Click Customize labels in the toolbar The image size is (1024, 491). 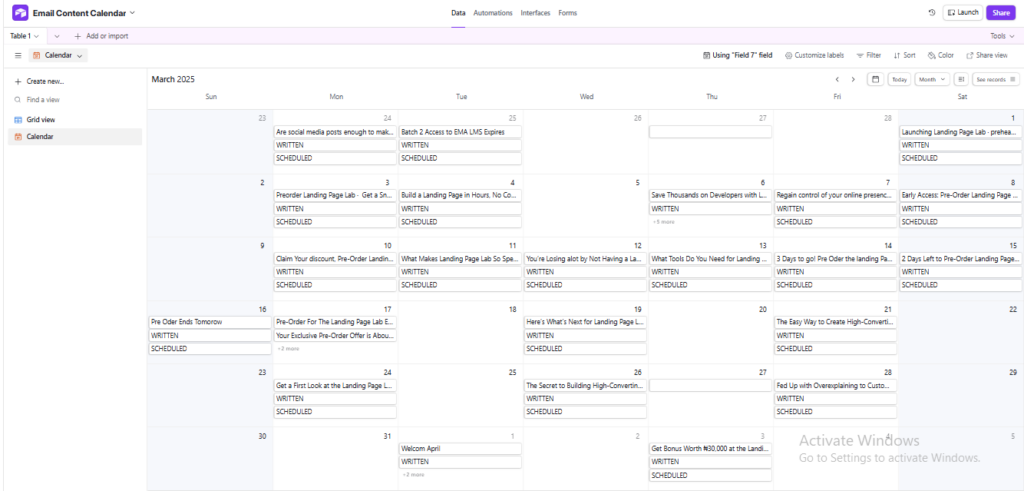pyautogui.click(x=815, y=56)
